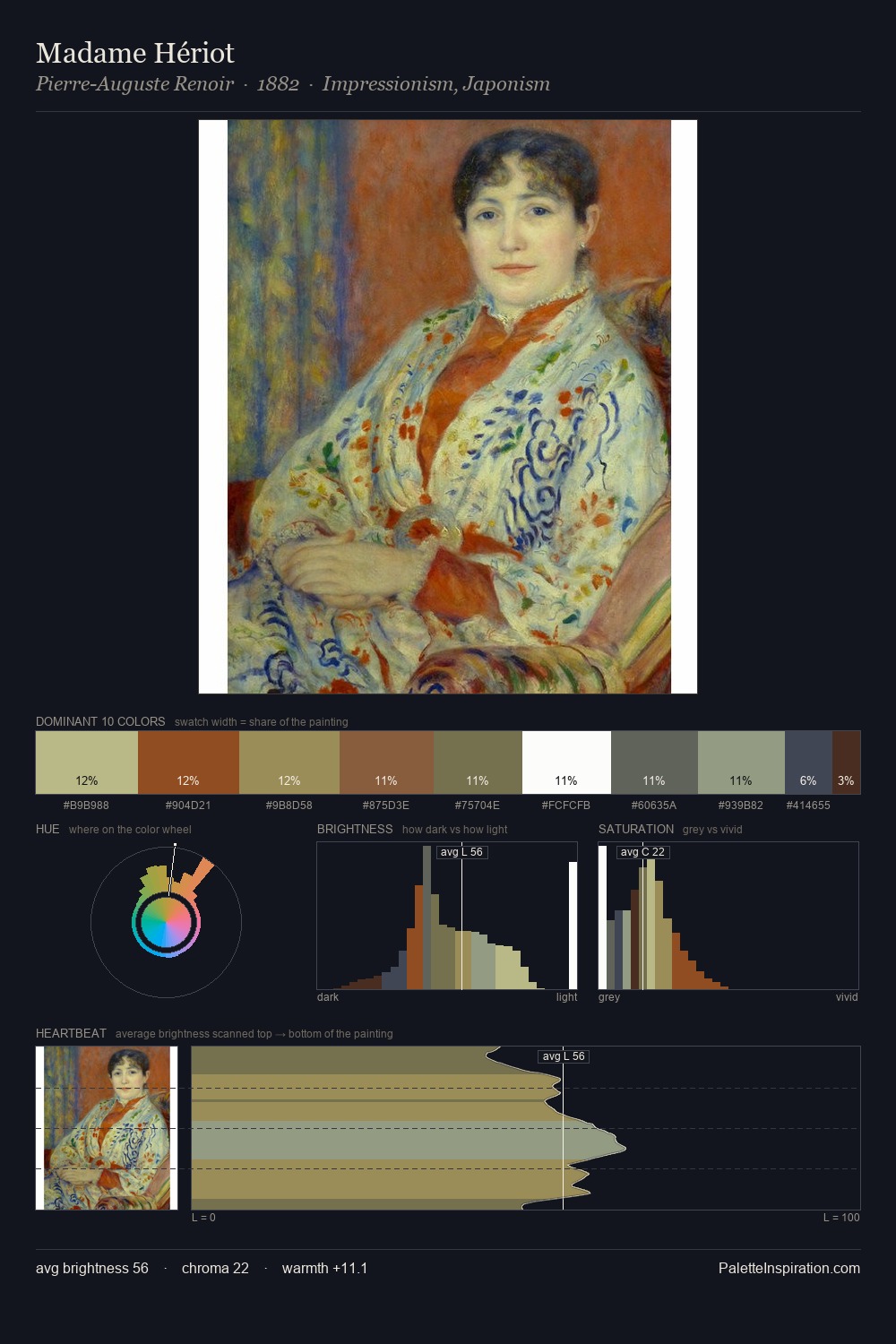Click the HEARTBEAT section heading
This screenshot has width=896, height=1344.
[x=71, y=1033]
